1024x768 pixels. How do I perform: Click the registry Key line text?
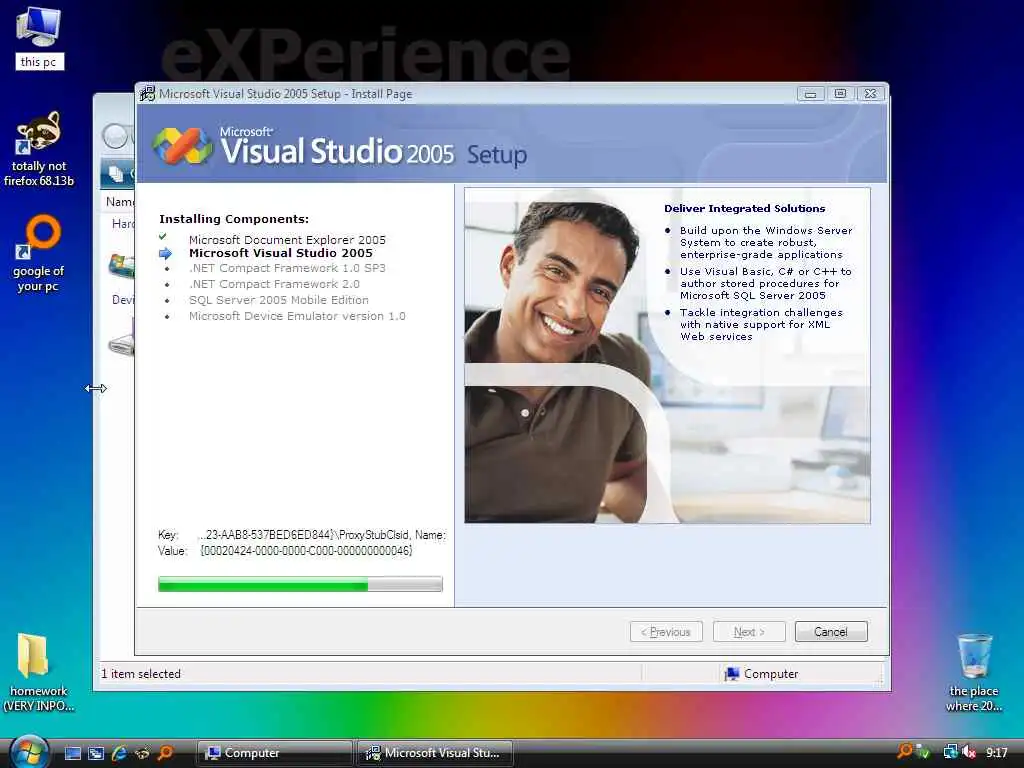[302, 535]
